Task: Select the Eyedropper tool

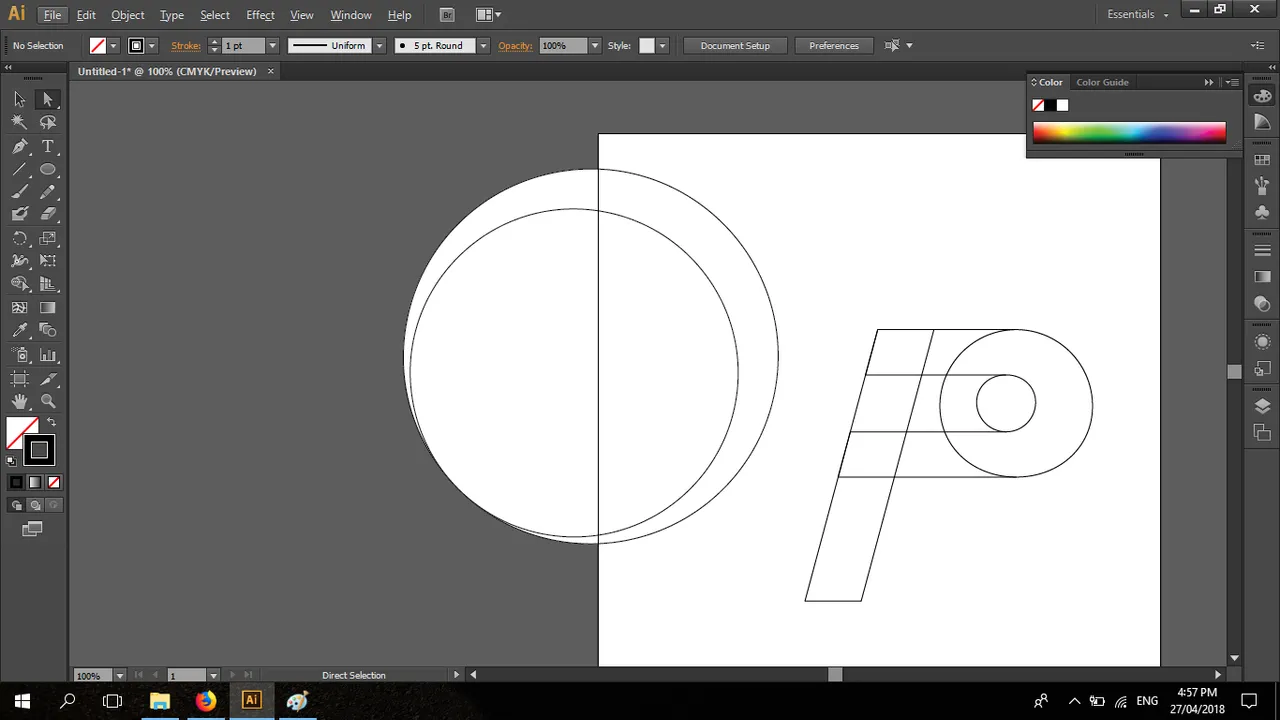Action: point(19,330)
